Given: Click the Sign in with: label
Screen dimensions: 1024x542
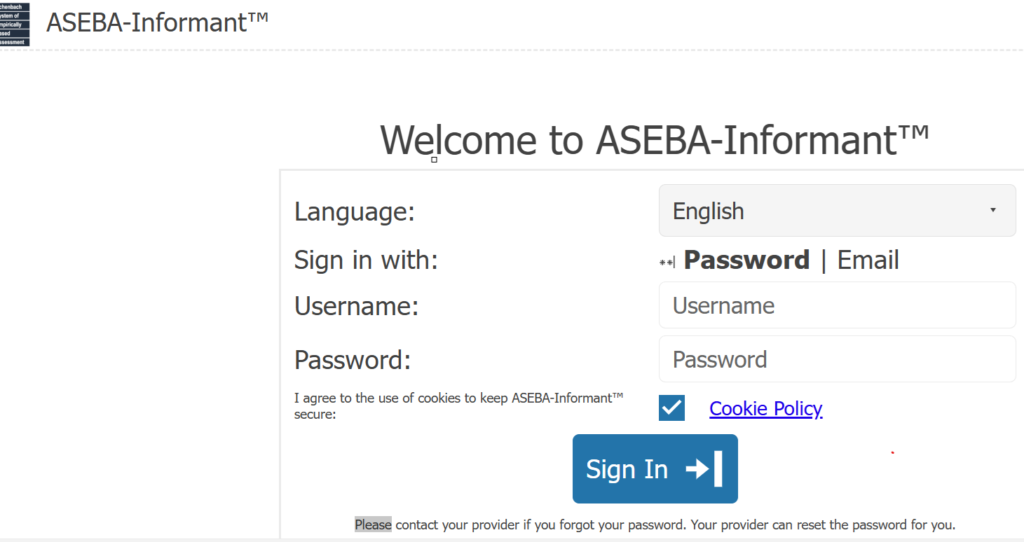Looking at the screenshot, I should coord(366,261).
